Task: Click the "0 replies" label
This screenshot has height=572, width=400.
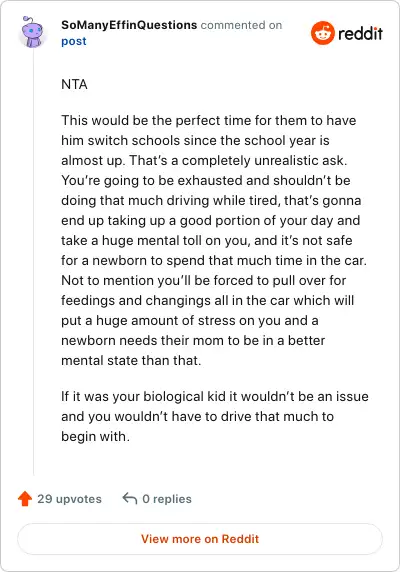Action: pyautogui.click(x=167, y=499)
